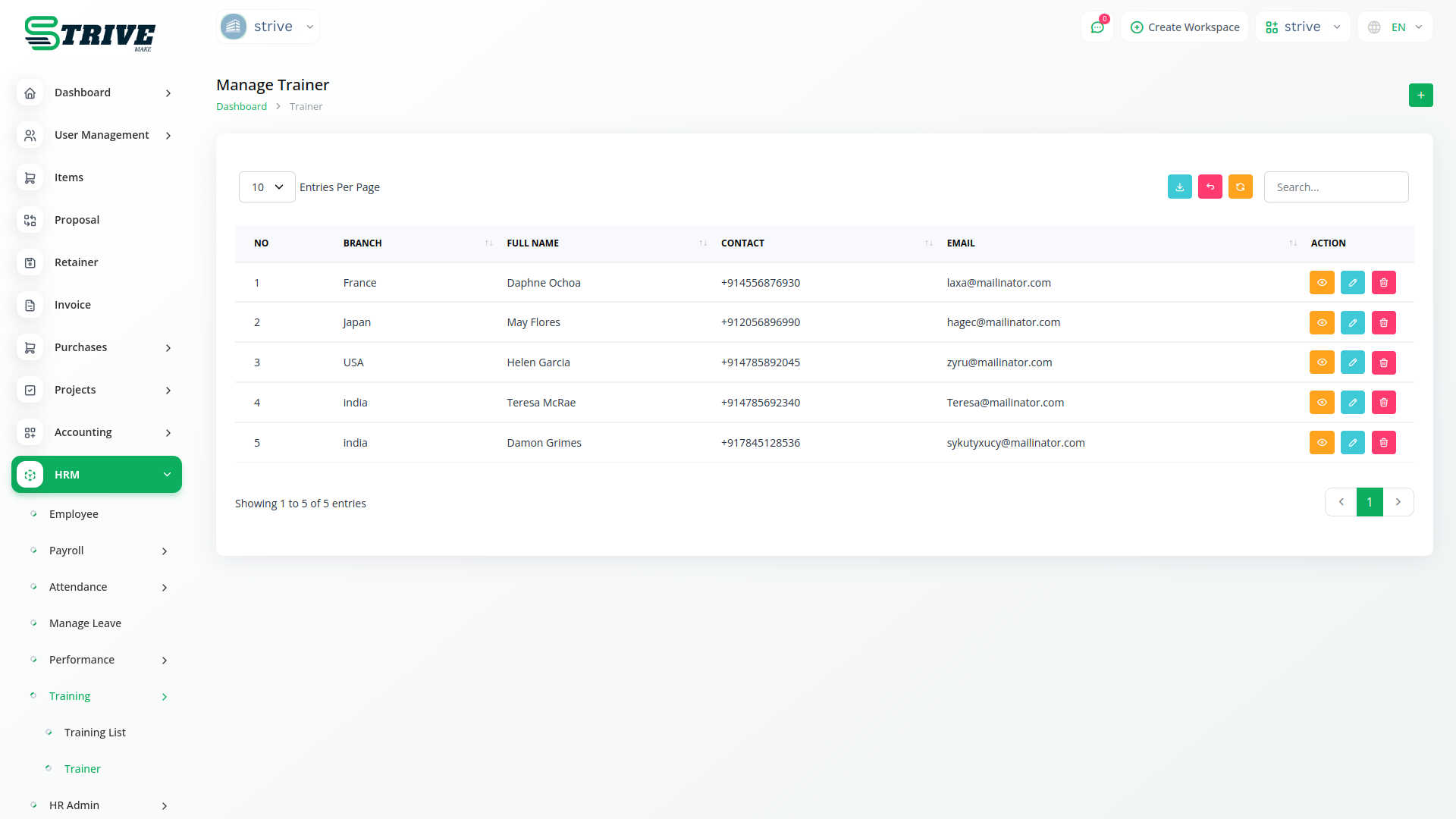This screenshot has width=1456, height=819.
Task: Edit Teresa McRae trainer record
Action: pos(1352,403)
